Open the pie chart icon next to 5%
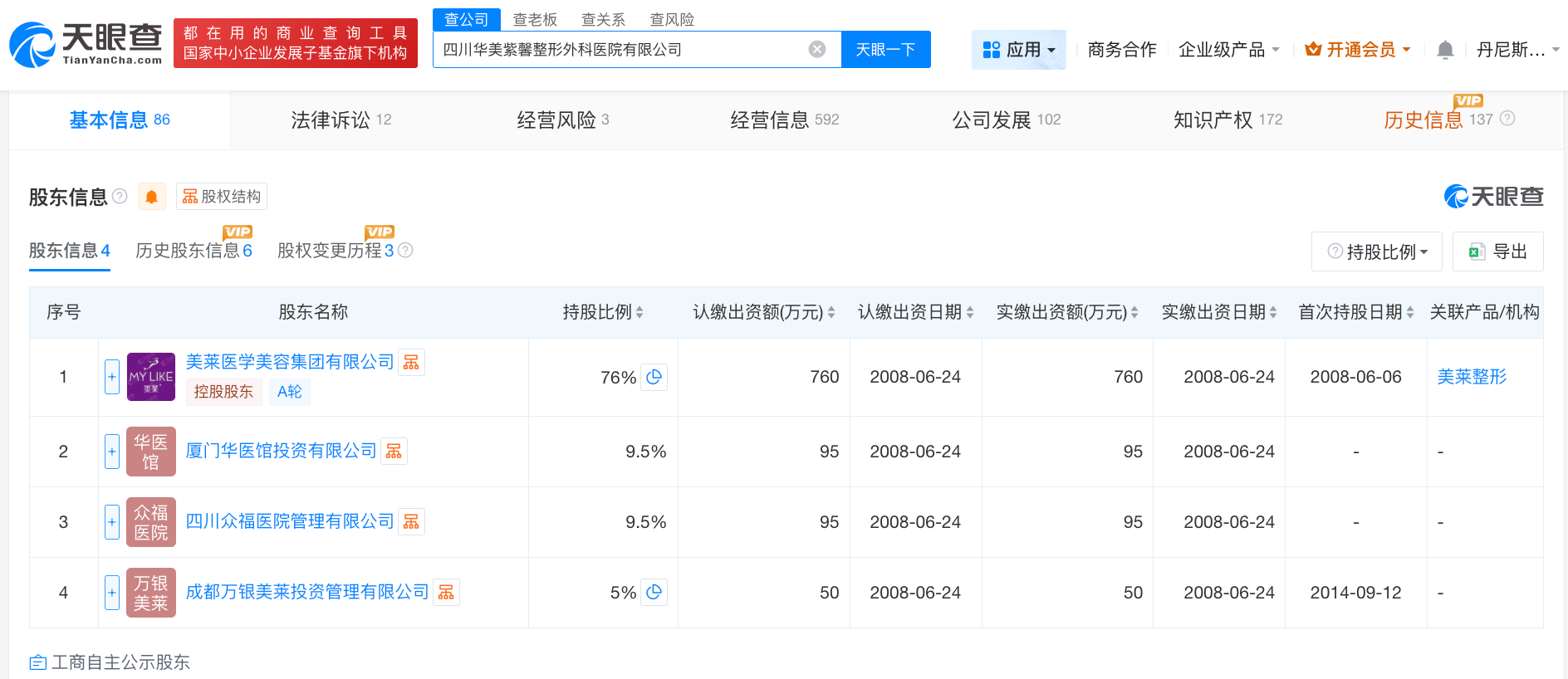The image size is (1568, 679). click(654, 593)
